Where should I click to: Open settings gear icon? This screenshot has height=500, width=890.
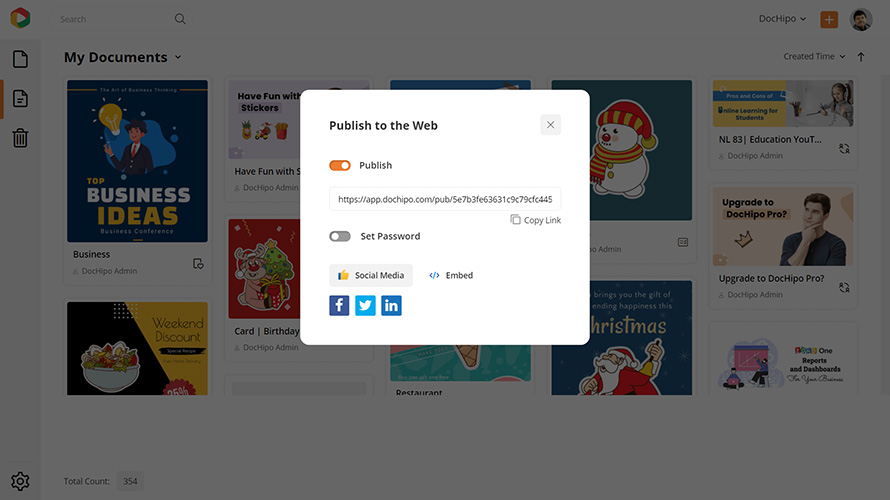click(20, 481)
